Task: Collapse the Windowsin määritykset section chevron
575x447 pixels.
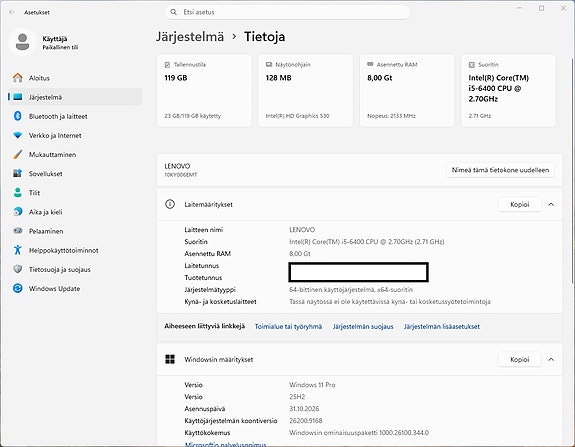Action: click(x=551, y=359)
